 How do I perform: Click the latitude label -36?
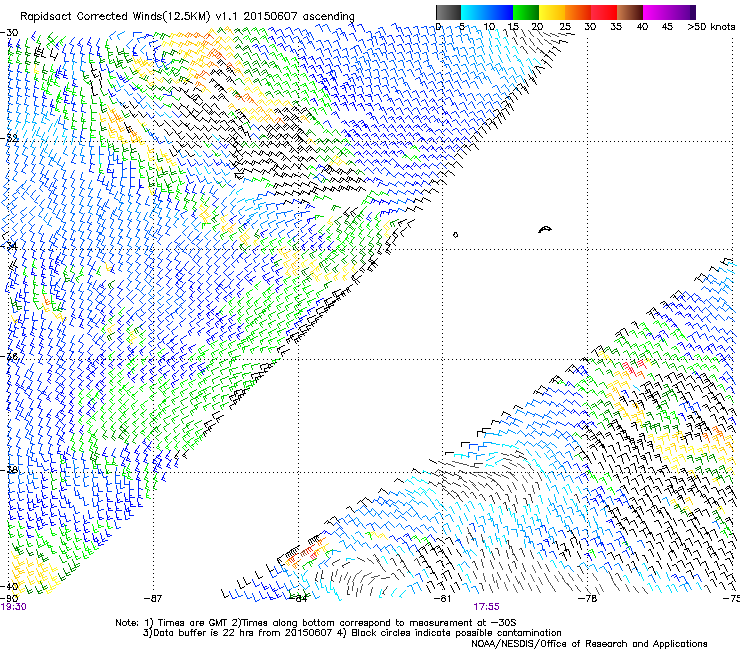click(9, 356)
